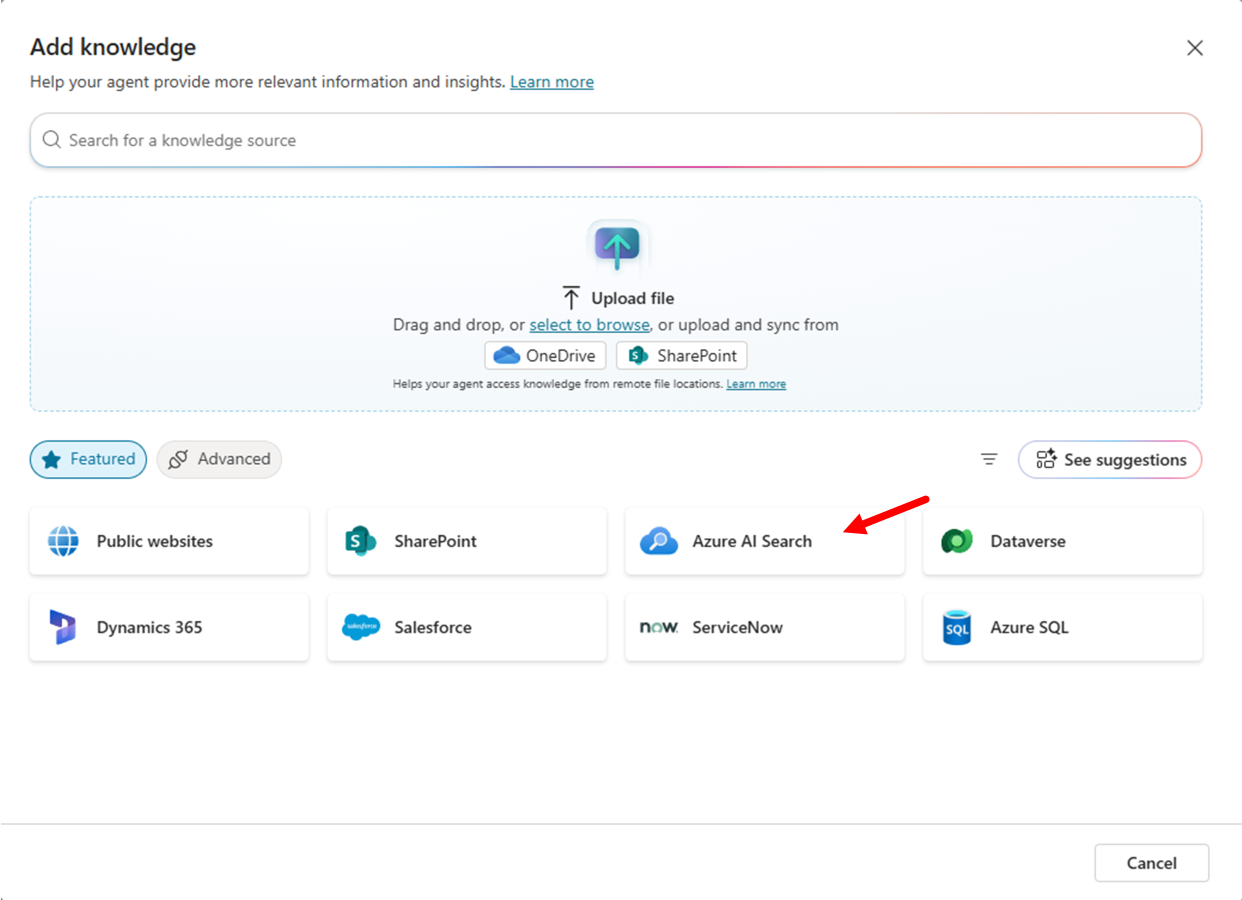Choose SharePoint as upload sync source
Viewport: 1242px width, 900px height.
click(681, 355)
